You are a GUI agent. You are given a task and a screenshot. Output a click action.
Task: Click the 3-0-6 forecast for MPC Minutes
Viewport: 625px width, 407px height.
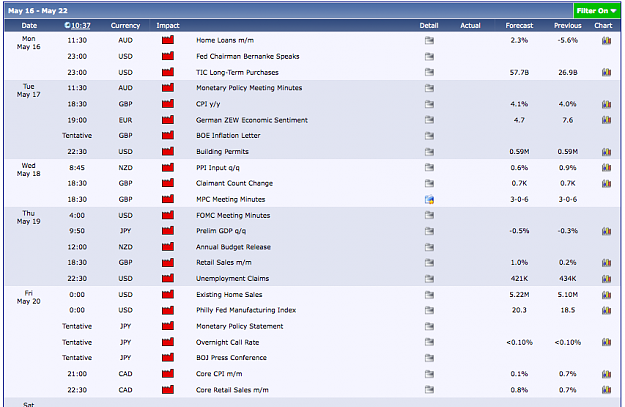point(519,199)
